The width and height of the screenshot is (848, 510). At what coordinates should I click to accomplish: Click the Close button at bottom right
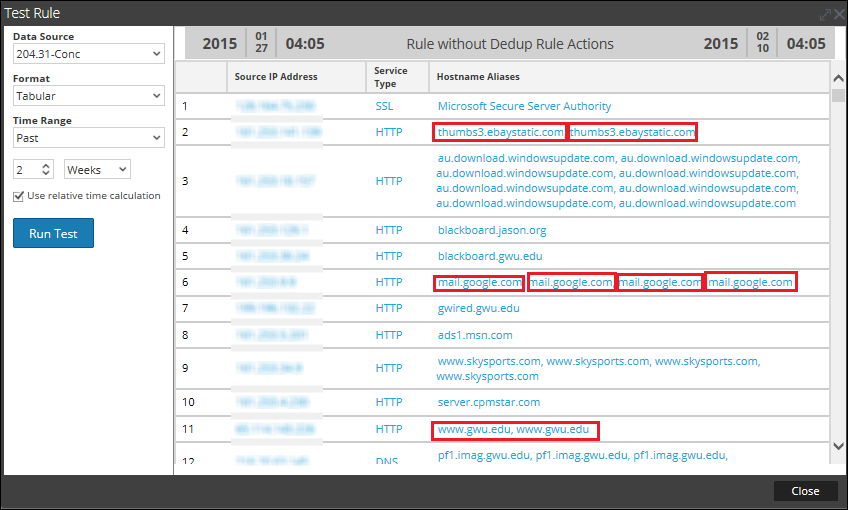point(805,491)
